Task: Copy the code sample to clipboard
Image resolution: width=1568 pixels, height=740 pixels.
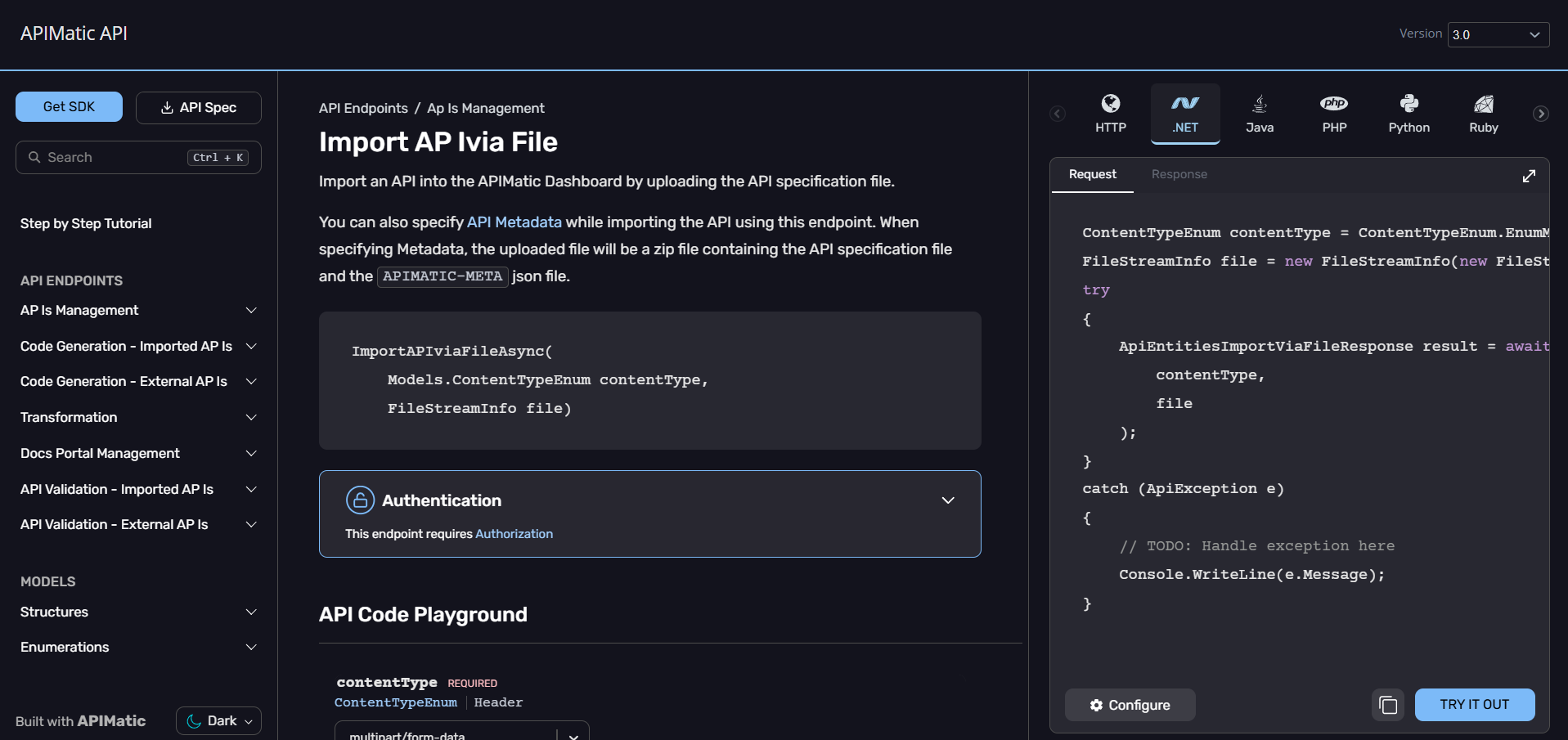Action: 1388,705
